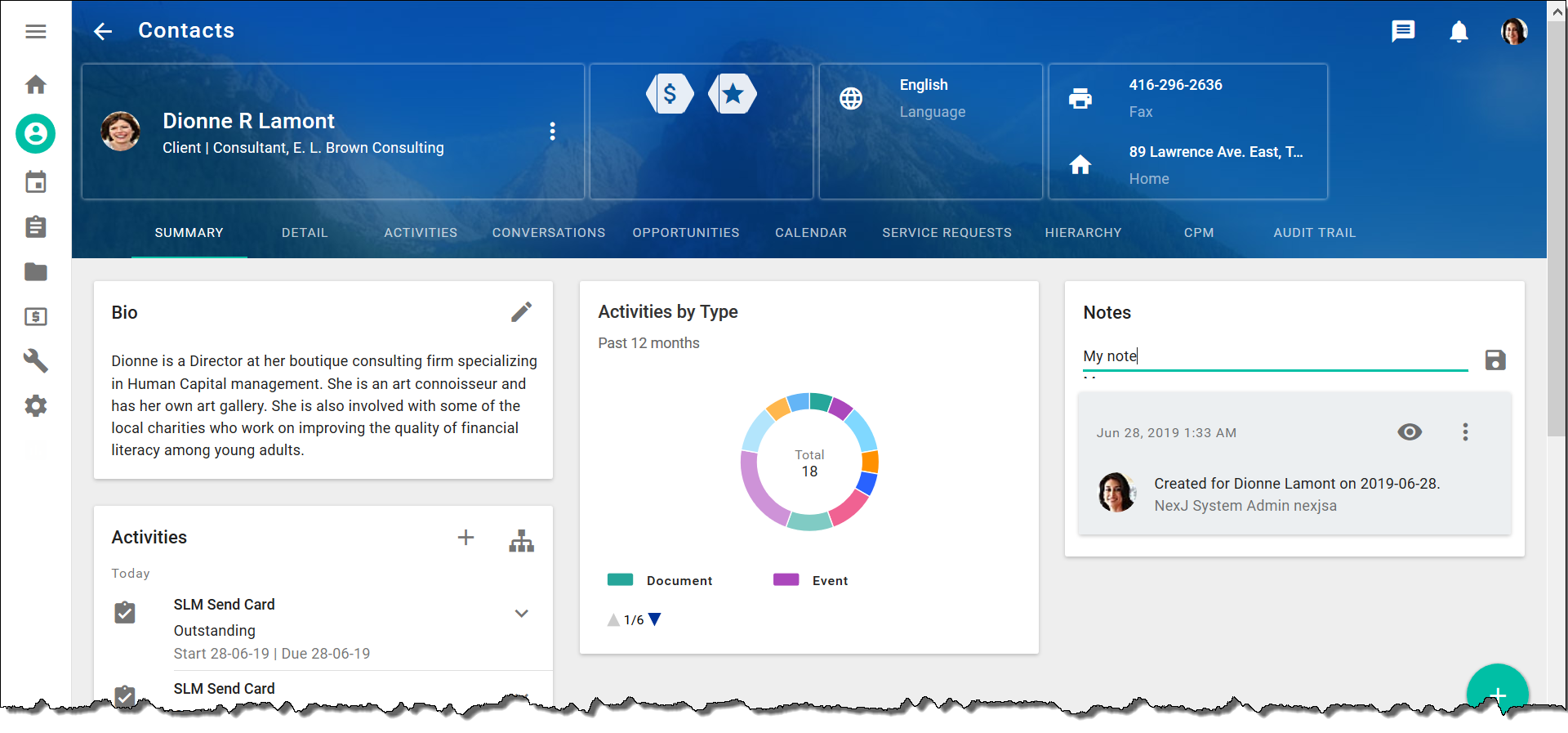Screen dimensions: 1568x733
Task: Open the activities hierarchy view icon
Action: pyautogui.click(x=521, y=540)
